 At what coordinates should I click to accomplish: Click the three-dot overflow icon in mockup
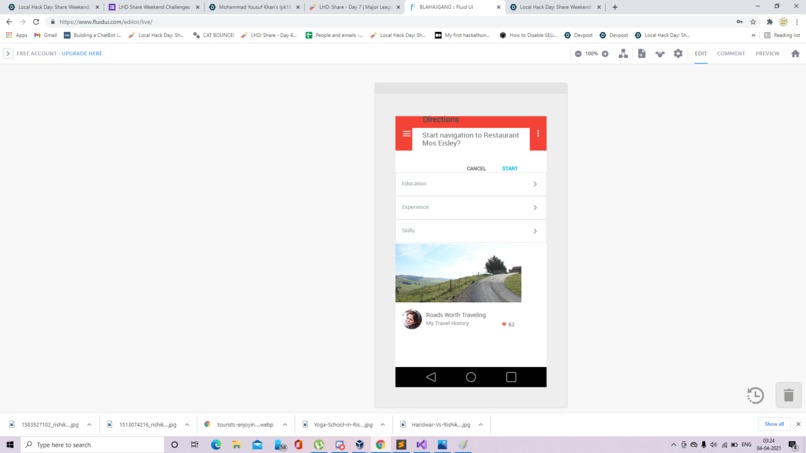point(538,134)
